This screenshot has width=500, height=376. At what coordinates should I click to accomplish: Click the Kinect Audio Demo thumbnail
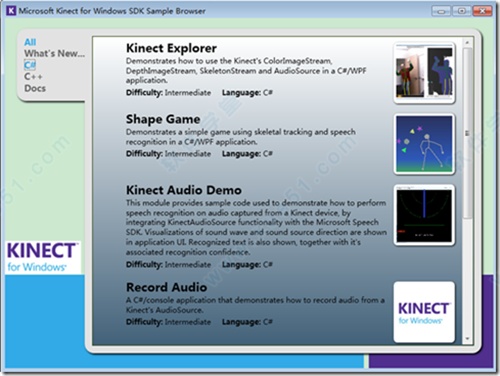point(424,215)
